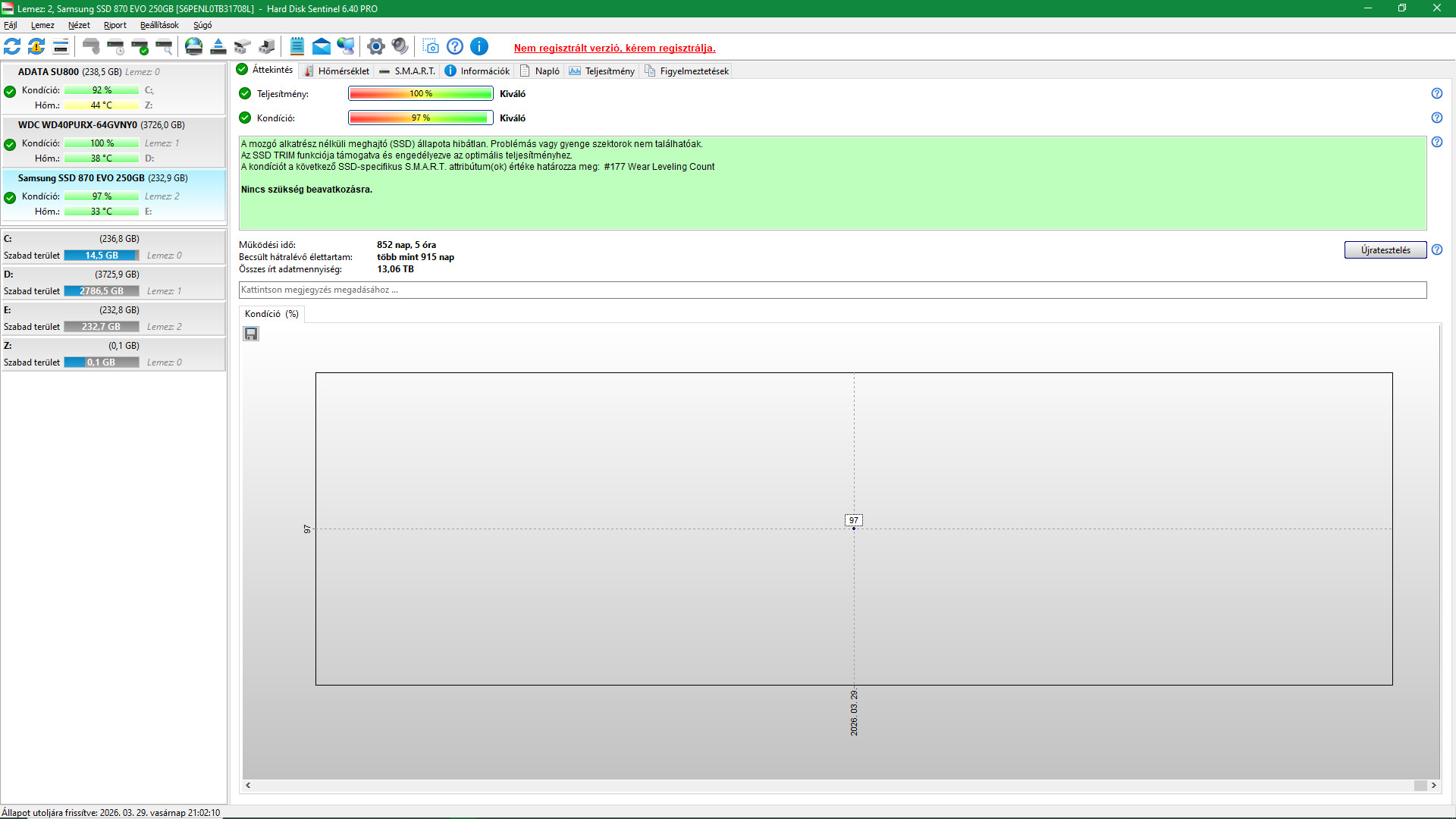Click the send test email envelope icon
The height and width of the screenshot is (819, 1456).
(322, 47)
